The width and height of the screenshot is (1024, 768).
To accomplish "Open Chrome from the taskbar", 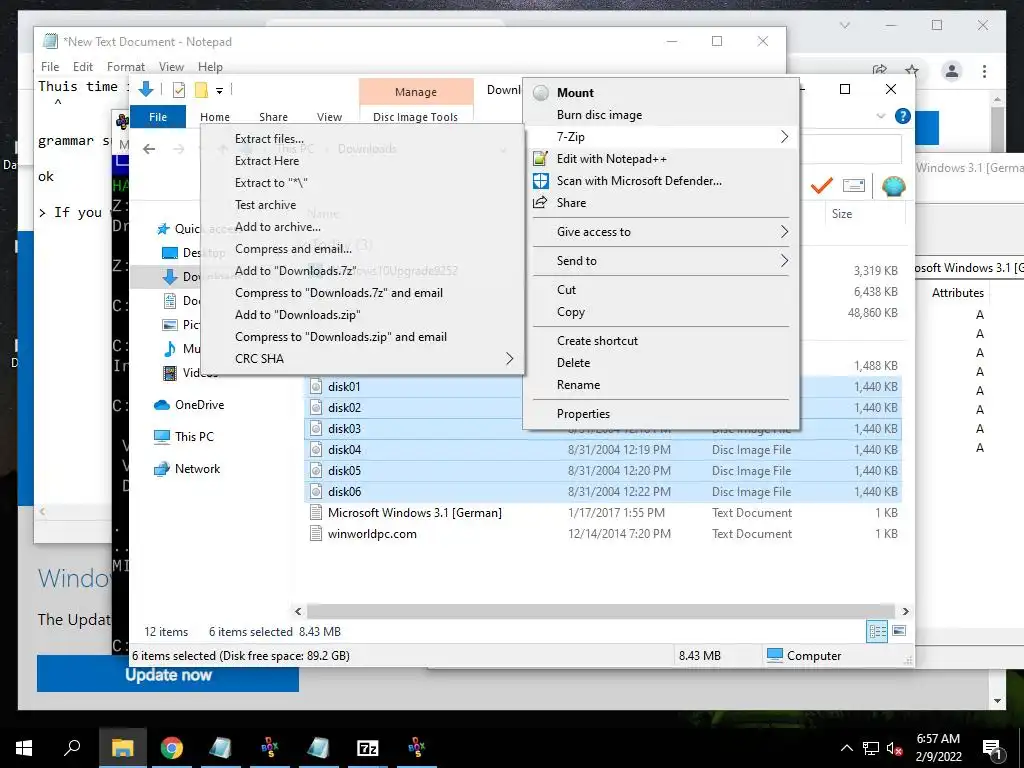I will coord(172,748).
